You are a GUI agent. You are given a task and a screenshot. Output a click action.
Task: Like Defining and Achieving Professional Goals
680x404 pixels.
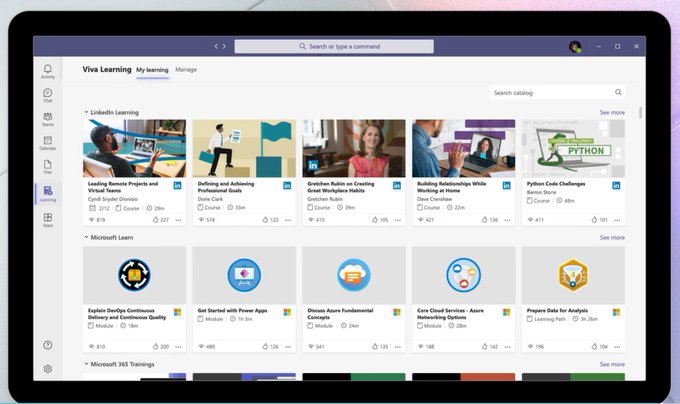tap(265, 220)
